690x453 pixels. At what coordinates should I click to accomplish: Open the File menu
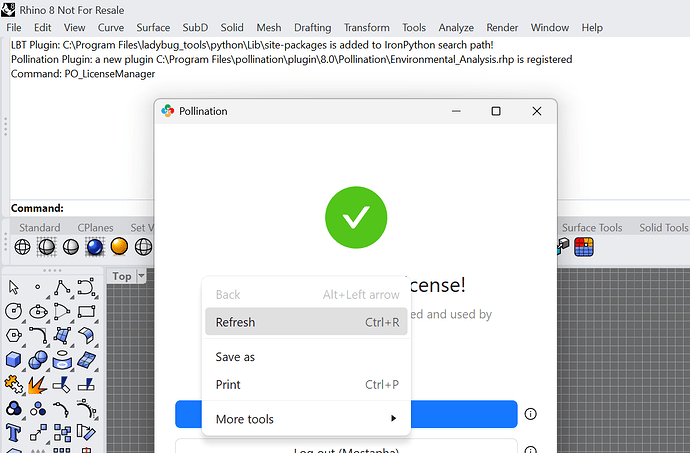(x=14, y=28)
